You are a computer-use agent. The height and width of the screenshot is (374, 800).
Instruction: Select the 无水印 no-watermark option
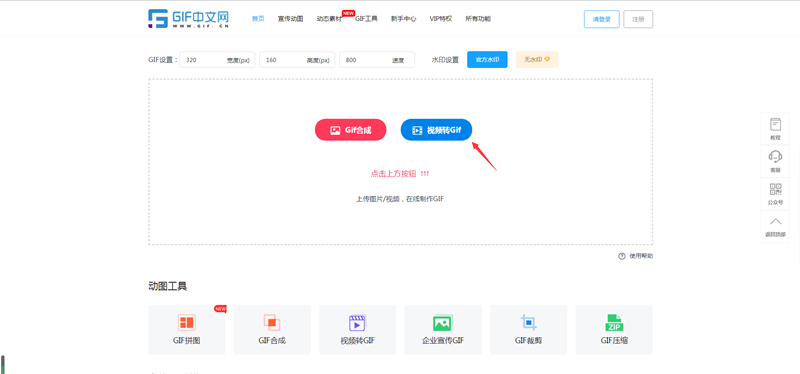[x=537, y=60]
